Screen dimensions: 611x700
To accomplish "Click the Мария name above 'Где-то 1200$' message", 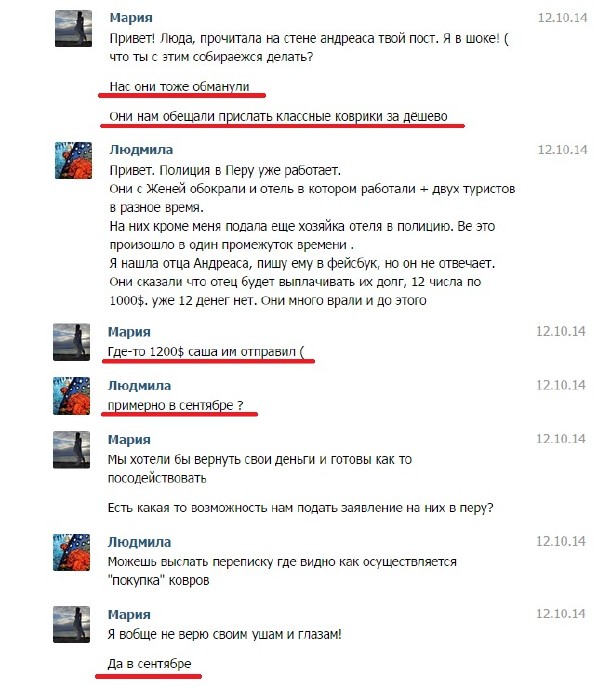I will pyautogui.click(x=129, y=332).
